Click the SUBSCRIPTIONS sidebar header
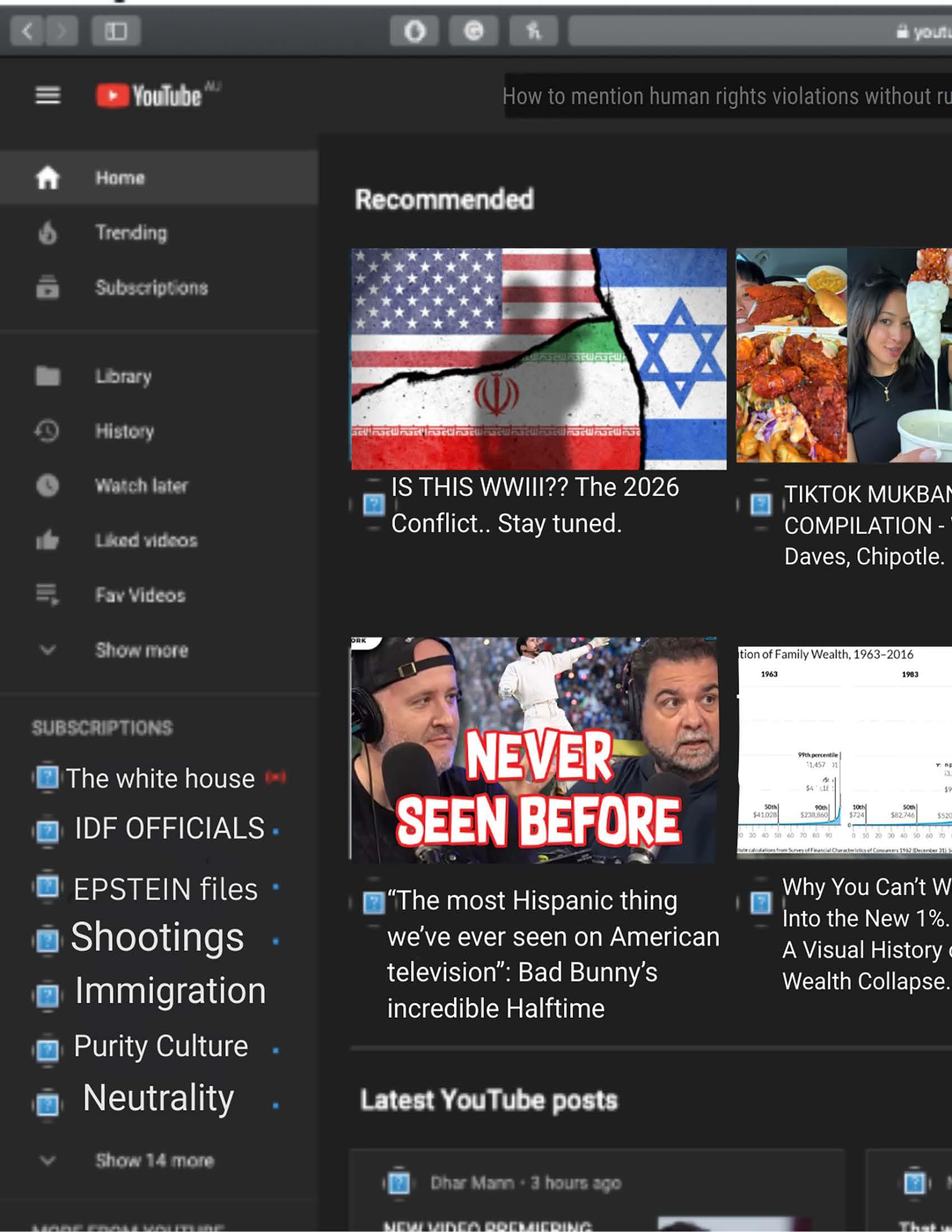Viewport: 952px width, 1232px height. click(x=102, y=727)
